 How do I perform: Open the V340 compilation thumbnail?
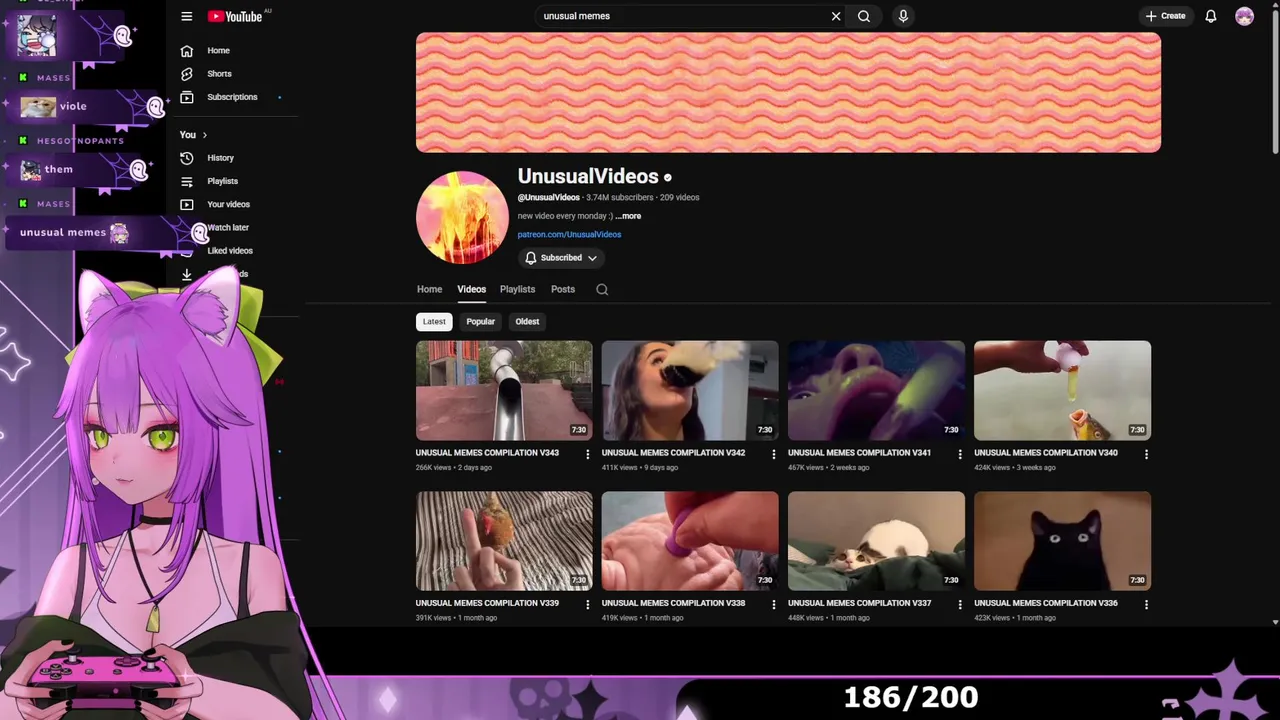1062,390
